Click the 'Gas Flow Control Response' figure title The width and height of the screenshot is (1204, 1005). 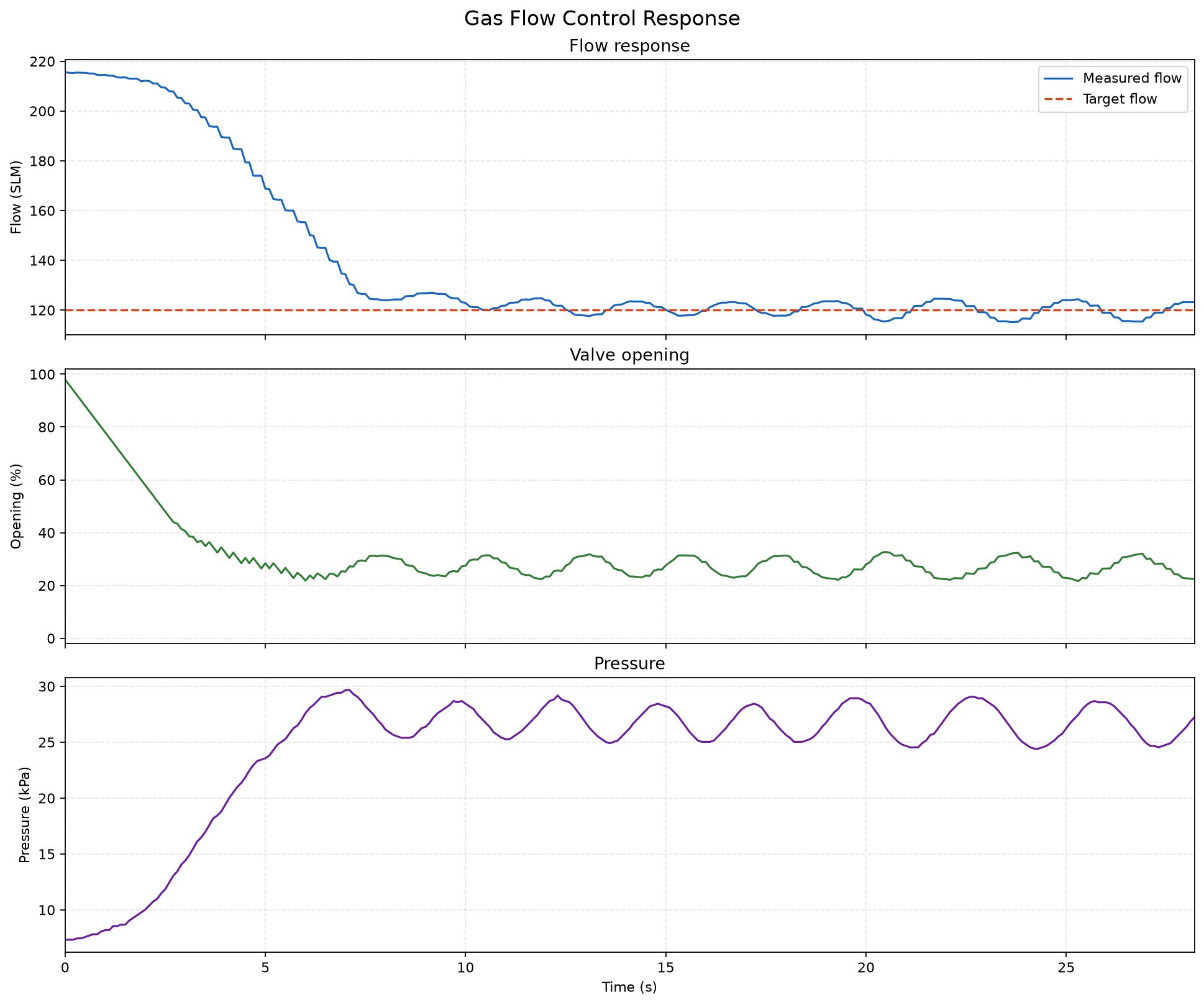(602, 19)
